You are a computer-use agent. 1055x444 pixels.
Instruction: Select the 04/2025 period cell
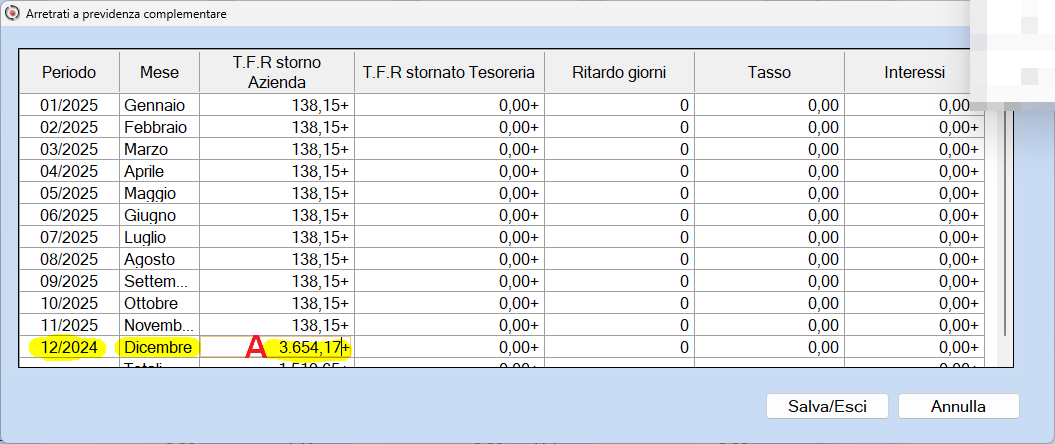69,171
